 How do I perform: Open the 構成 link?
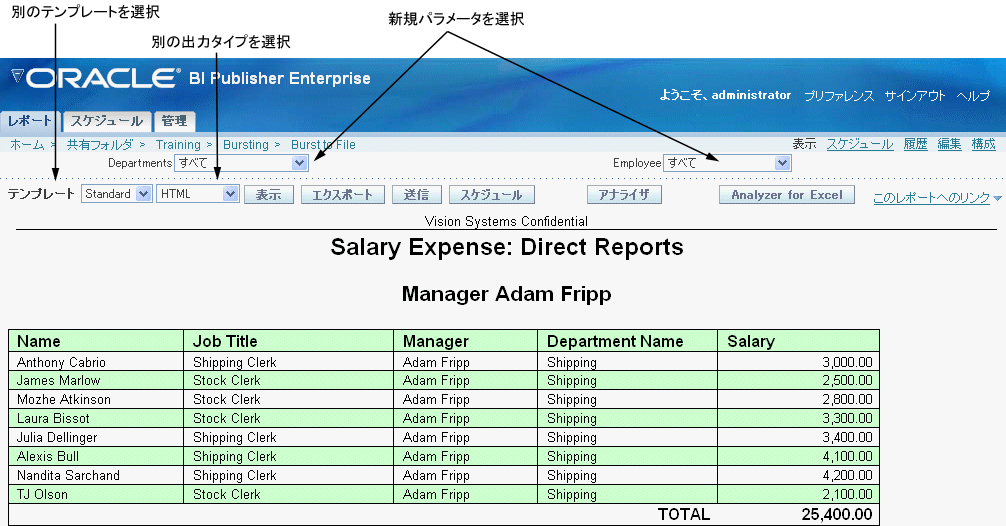(x=984, y=144)
